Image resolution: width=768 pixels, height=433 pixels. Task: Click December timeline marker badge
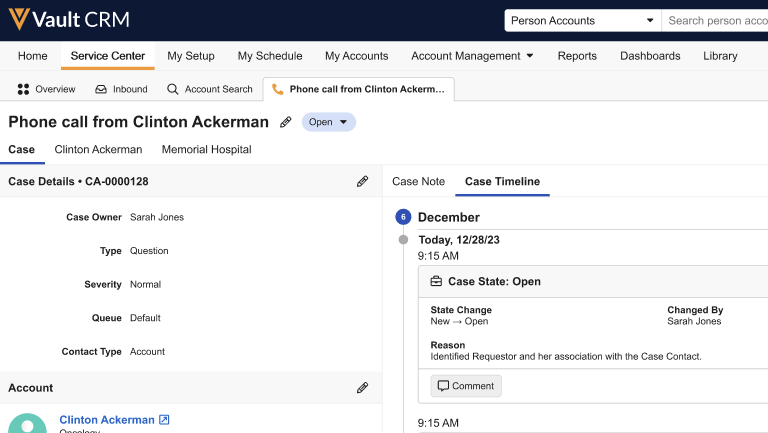click(403, 217)
